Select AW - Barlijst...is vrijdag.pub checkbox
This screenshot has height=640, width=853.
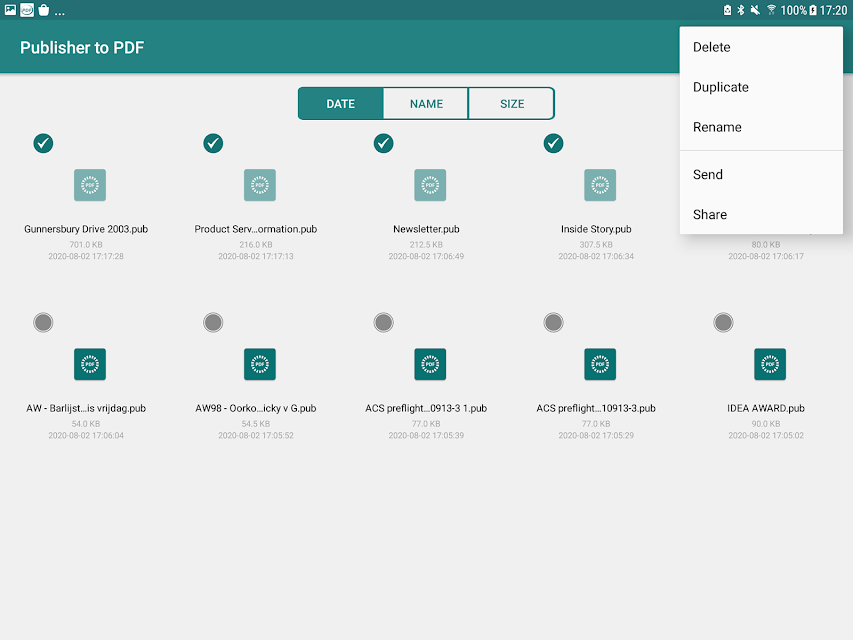pyautogui.click(x=43, y=322)
